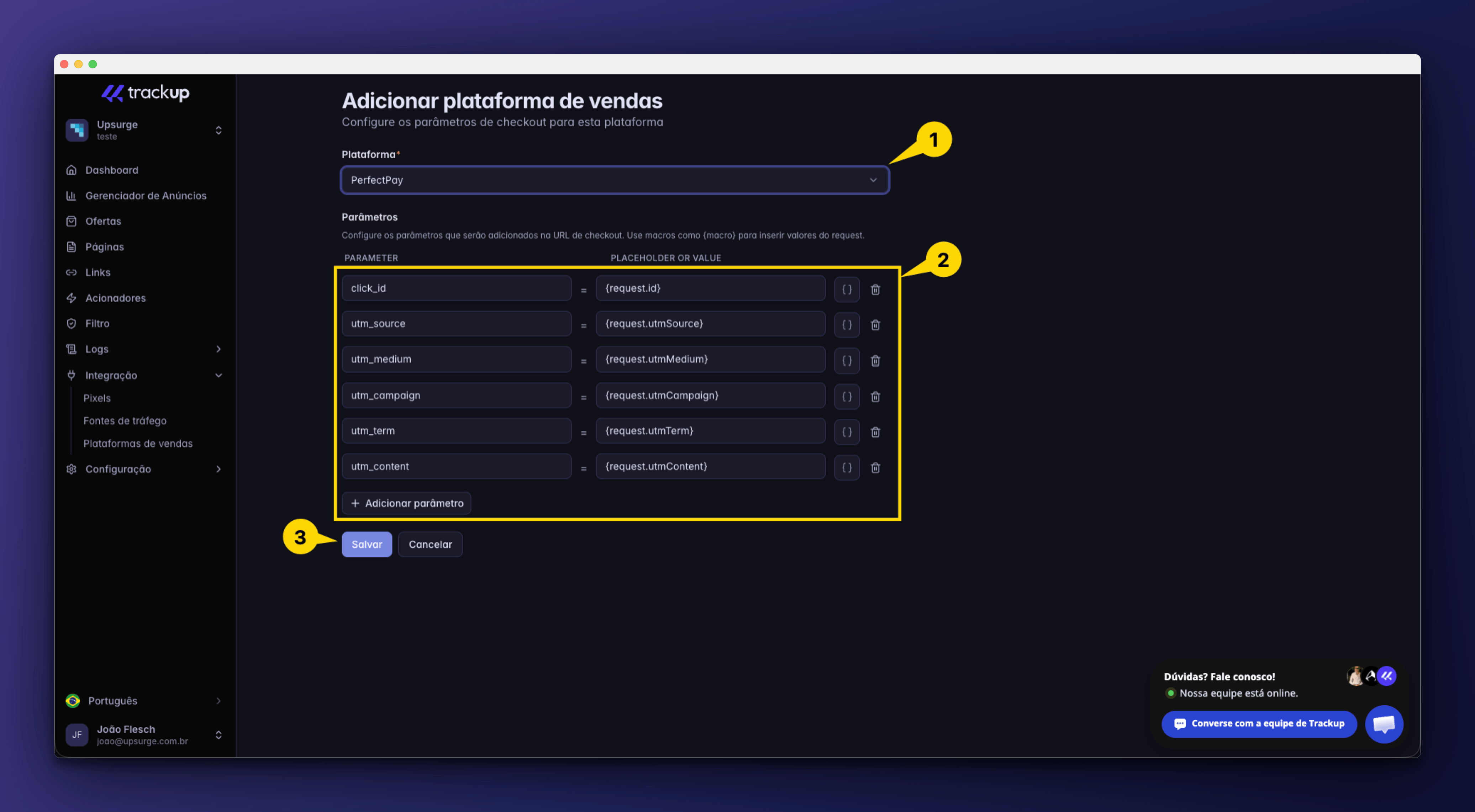
Task: Click the {request.id} value field
Action: tap(710, 288)
